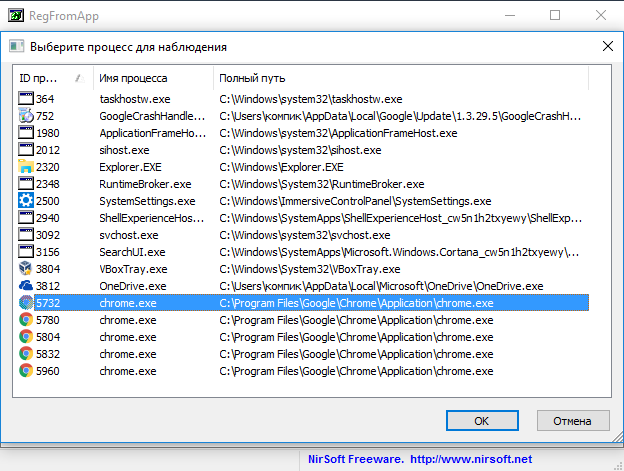Click the SearchUI icon for PID 3156
The width and height of the screenshot is (624, 471).
(x=26, y=252)
